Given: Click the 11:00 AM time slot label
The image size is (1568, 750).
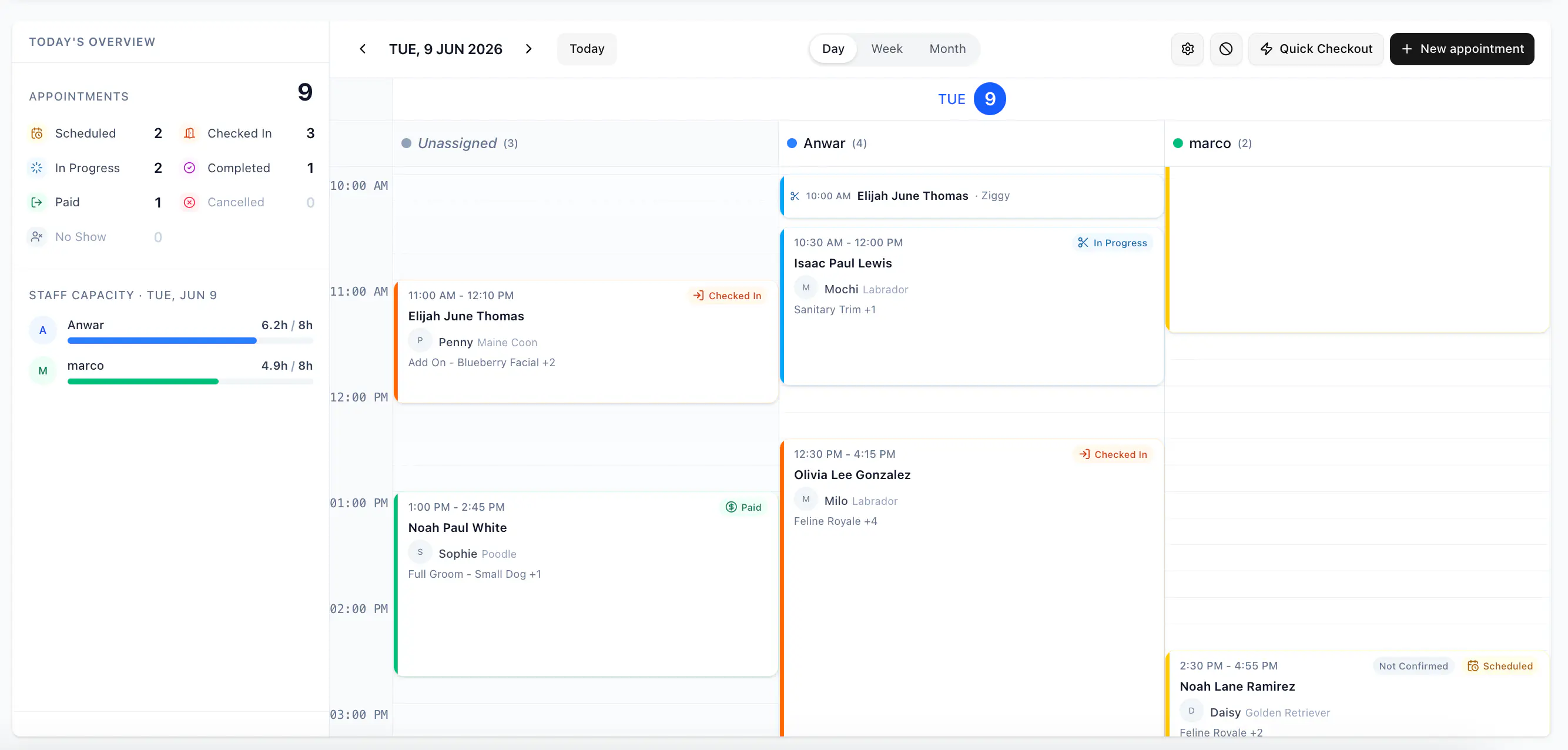Looking at the screenshot, I should [359, 292].
